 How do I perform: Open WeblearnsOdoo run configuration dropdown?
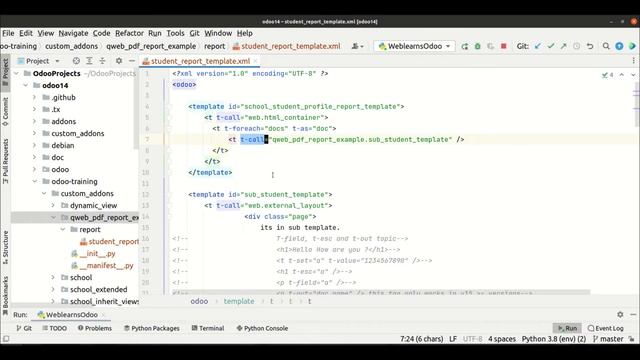[x=414, y=47]
